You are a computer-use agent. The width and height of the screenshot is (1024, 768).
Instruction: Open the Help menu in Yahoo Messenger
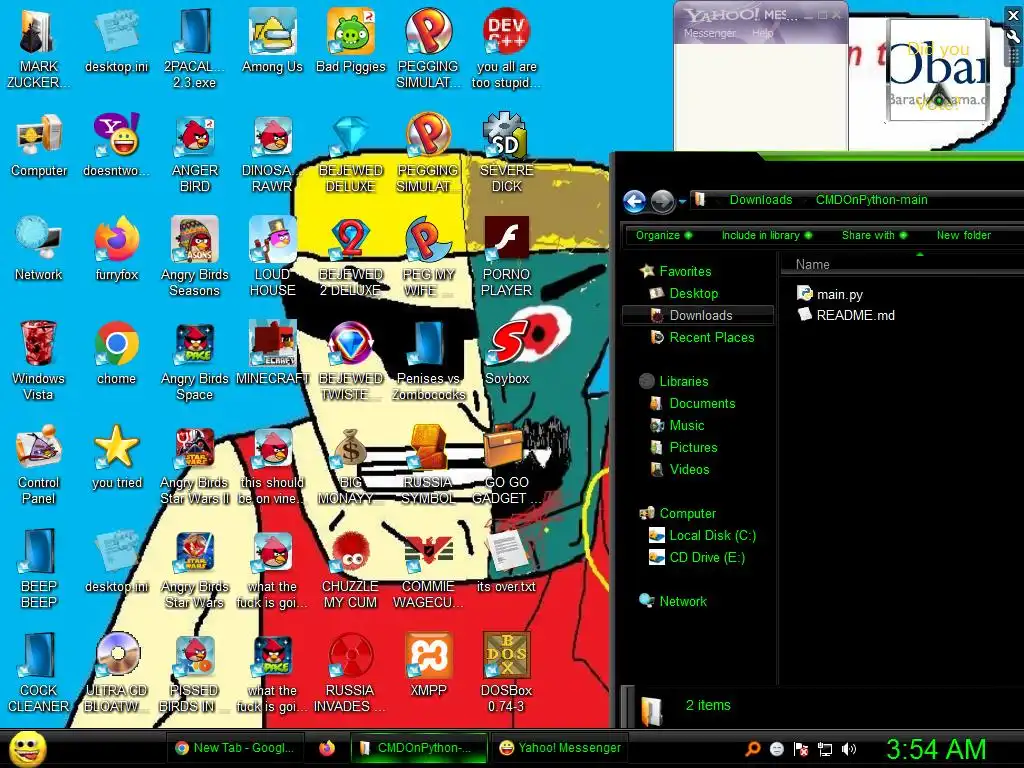pos(762,33)
